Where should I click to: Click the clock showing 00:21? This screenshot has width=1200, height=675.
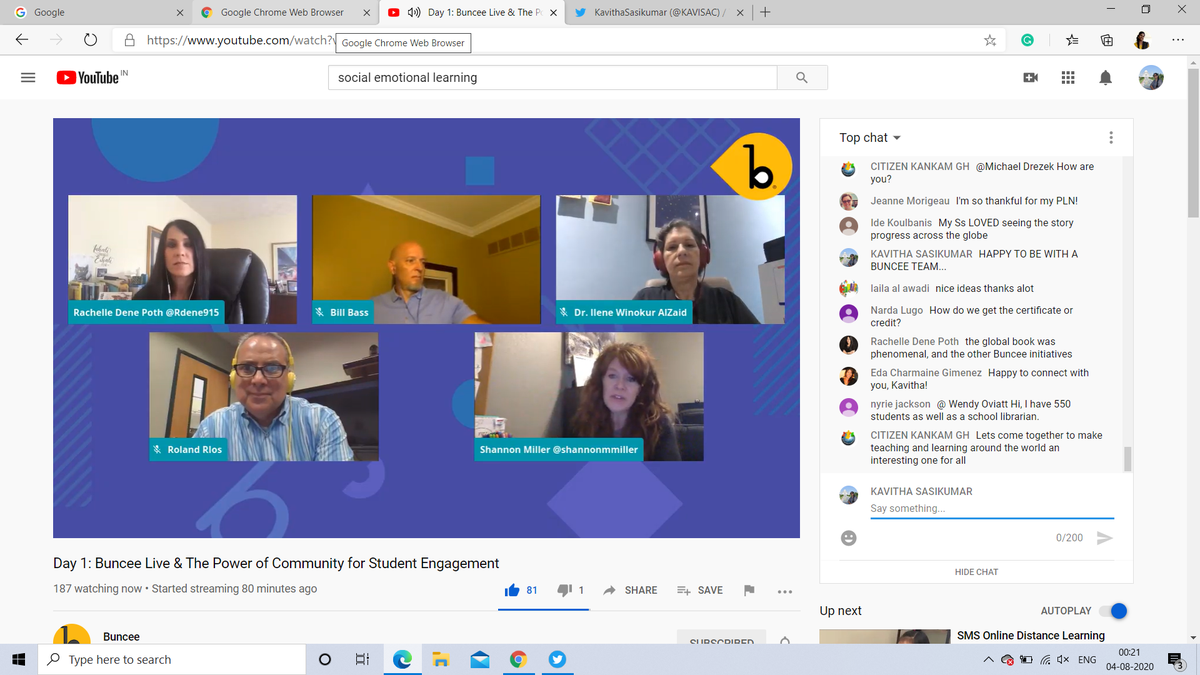click(1129, 651)
